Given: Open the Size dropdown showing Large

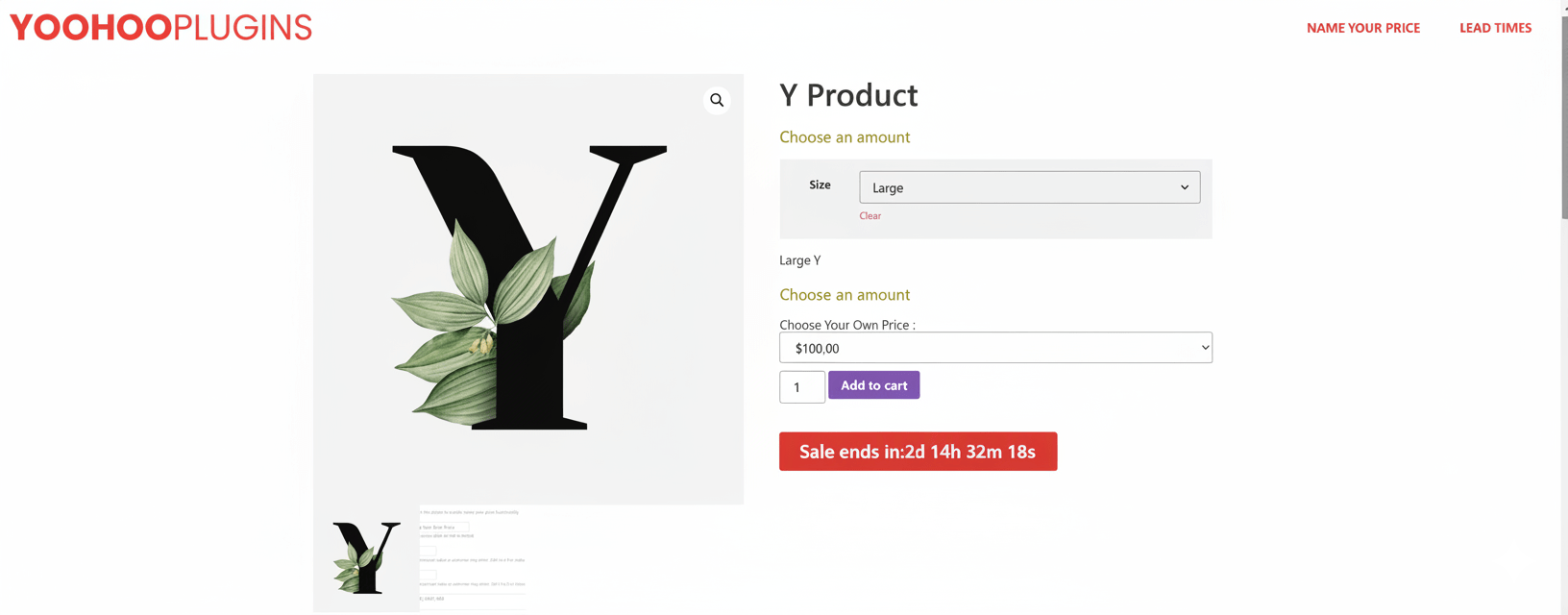Looking at the screenshot, I should coord(1028,186).
